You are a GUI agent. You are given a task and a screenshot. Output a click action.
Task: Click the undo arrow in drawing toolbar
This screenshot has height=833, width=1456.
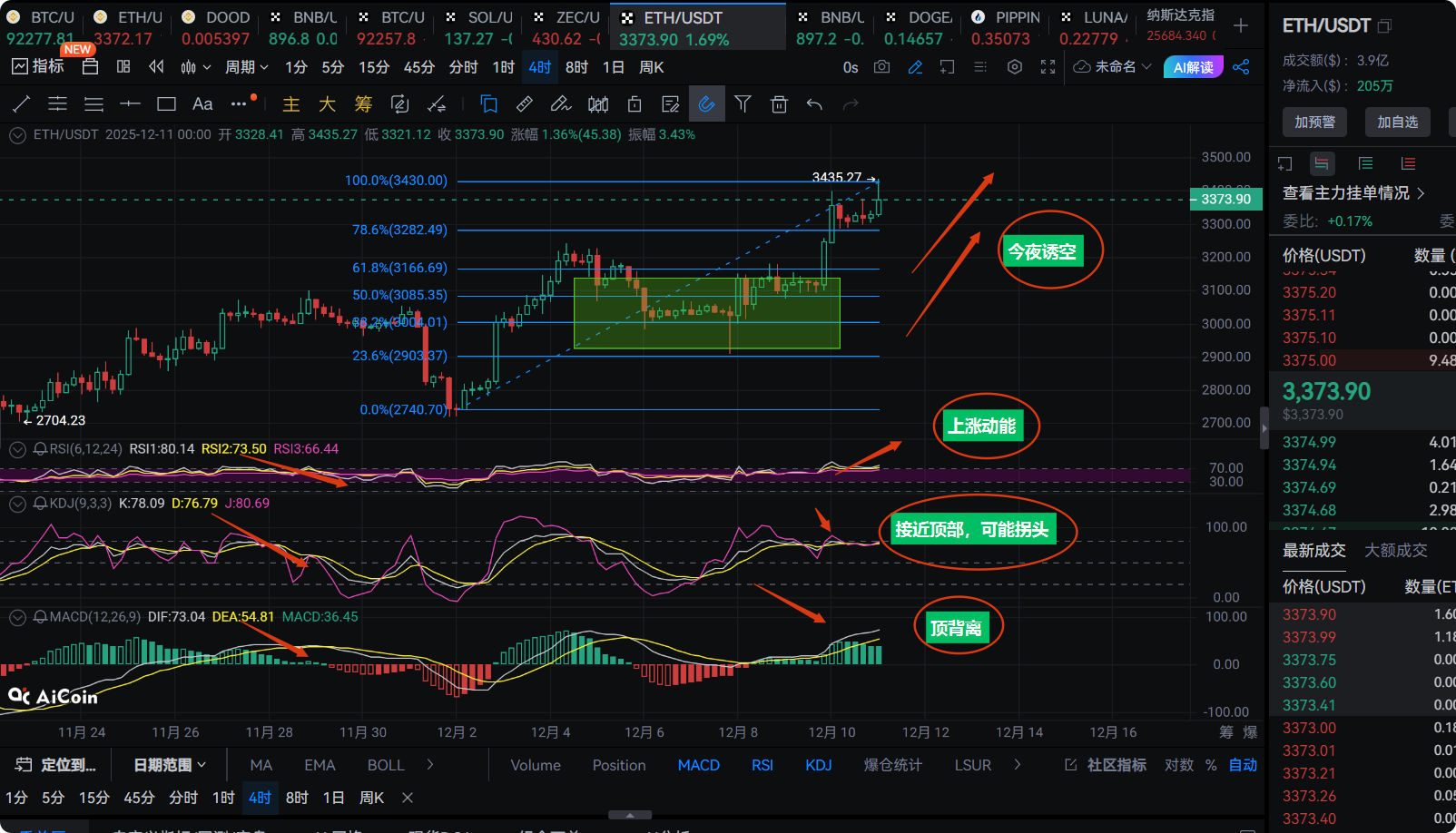click(x=814, y=104)
